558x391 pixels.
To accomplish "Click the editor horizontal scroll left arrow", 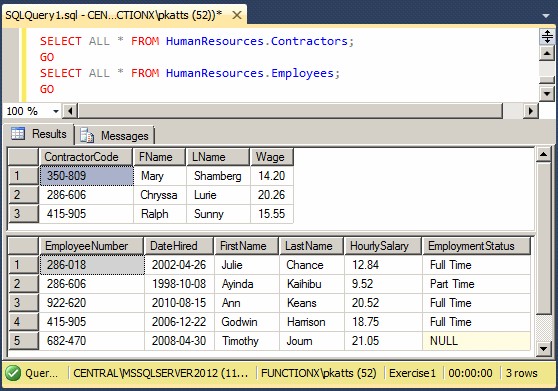I will tap(70, 111).
